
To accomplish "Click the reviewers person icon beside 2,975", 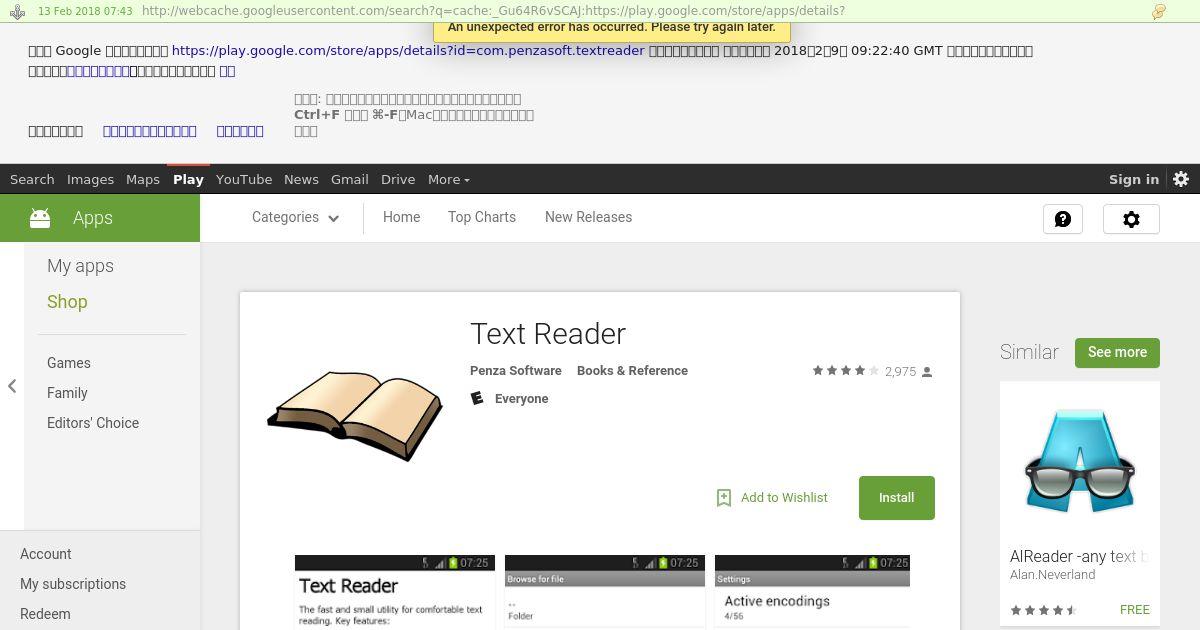I will [927, 372].
